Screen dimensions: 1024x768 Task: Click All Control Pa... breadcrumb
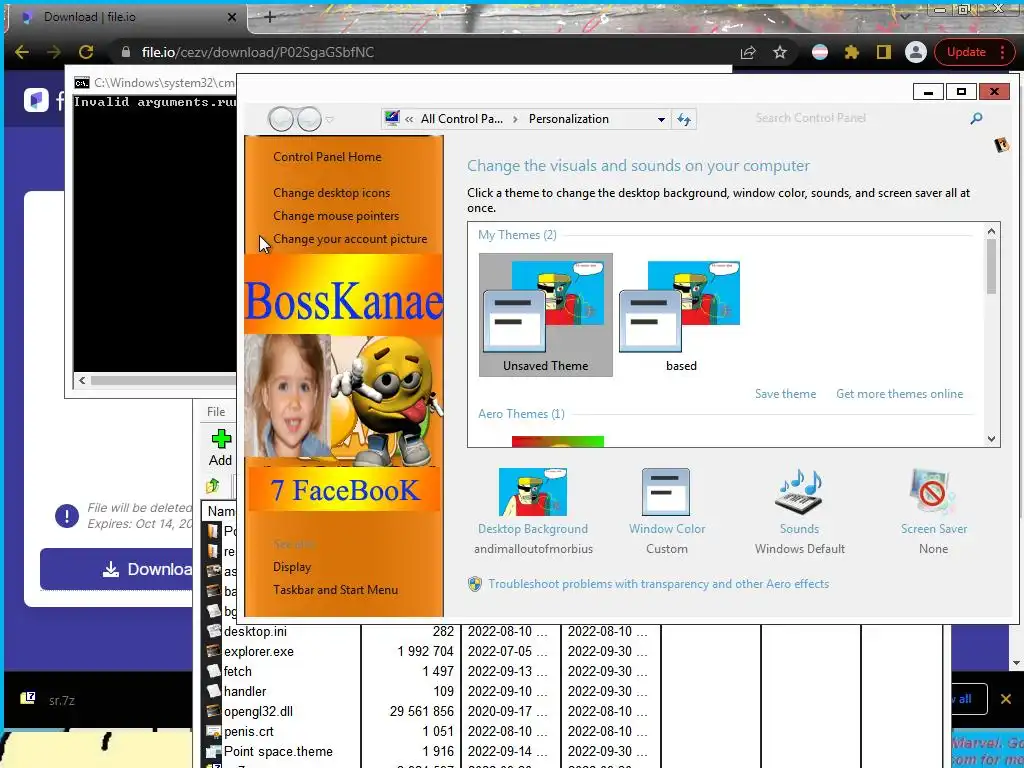coord(462,119)
